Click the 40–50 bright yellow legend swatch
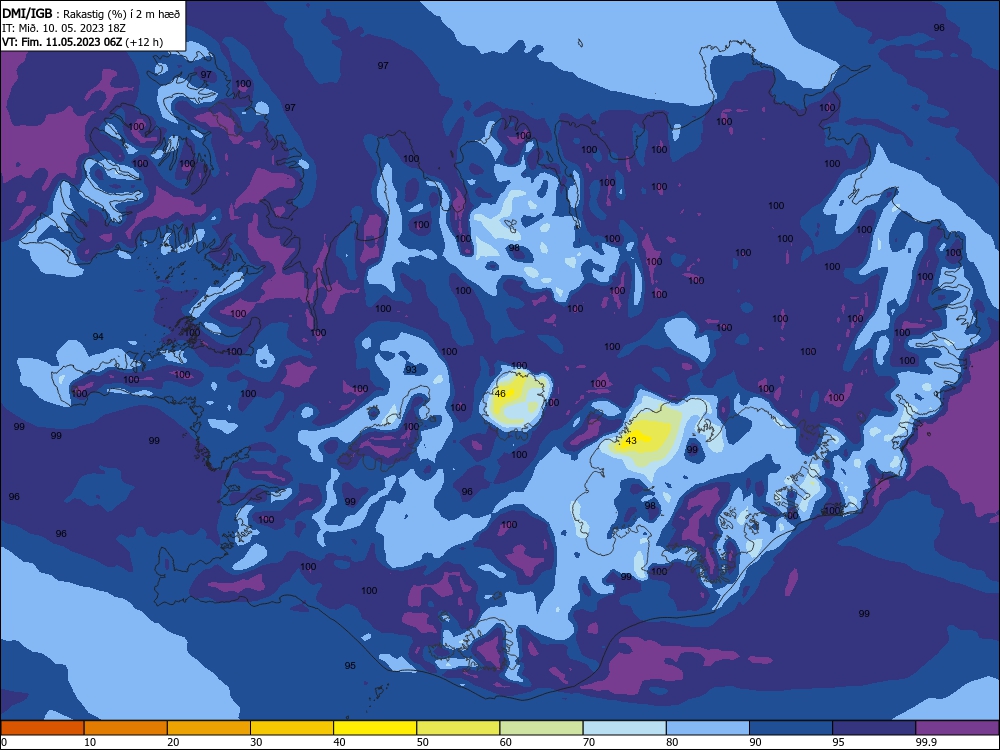1000x750 pixels. click(375, 728)
